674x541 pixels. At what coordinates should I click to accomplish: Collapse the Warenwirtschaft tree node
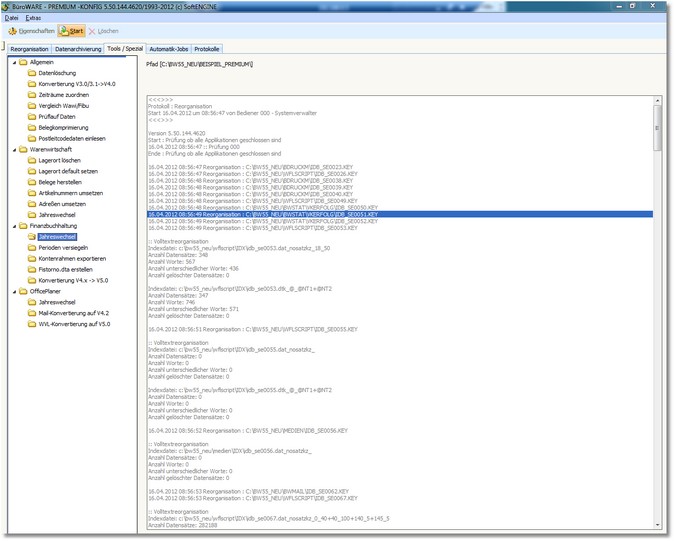(x=13, y=149)
